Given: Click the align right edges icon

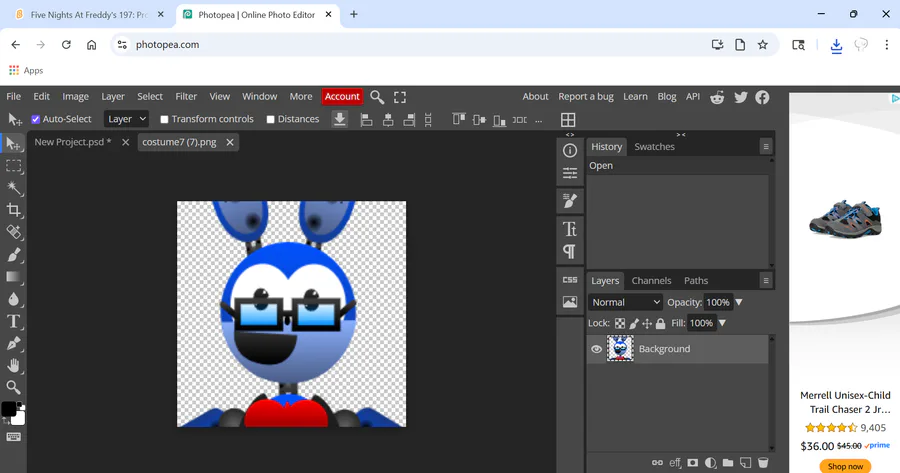Looking at the screenshot, I should (x=409, y=120).
